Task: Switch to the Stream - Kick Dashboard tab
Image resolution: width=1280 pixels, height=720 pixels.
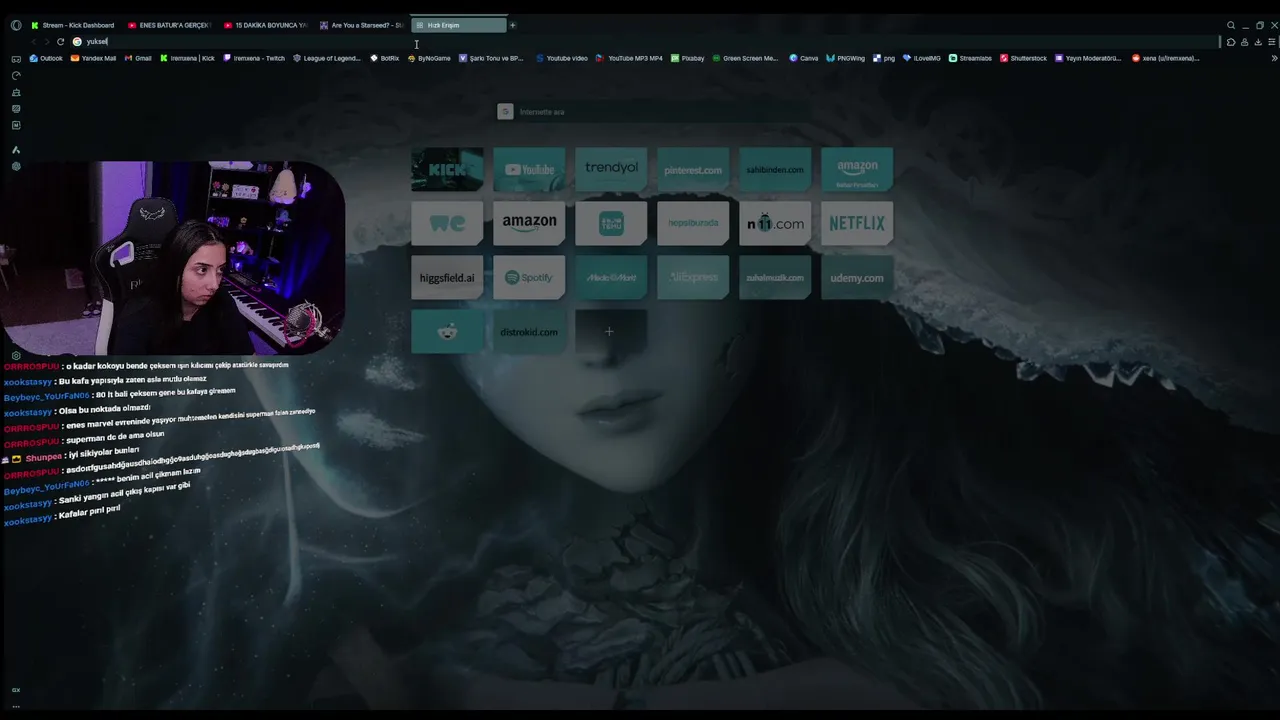Action: tap(72, 25)
